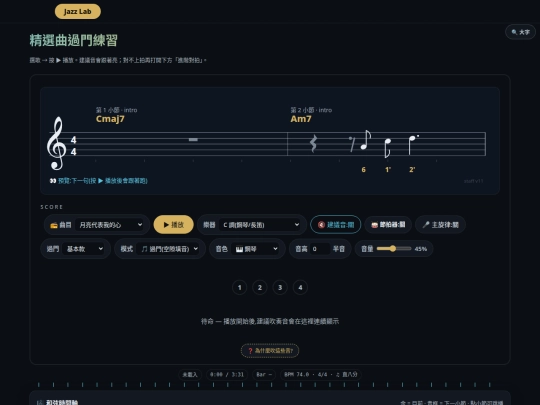This screenshot has height=405, width=540.
Task: Open the 曲目 song selection dropdown
Action: coord(110,225)
